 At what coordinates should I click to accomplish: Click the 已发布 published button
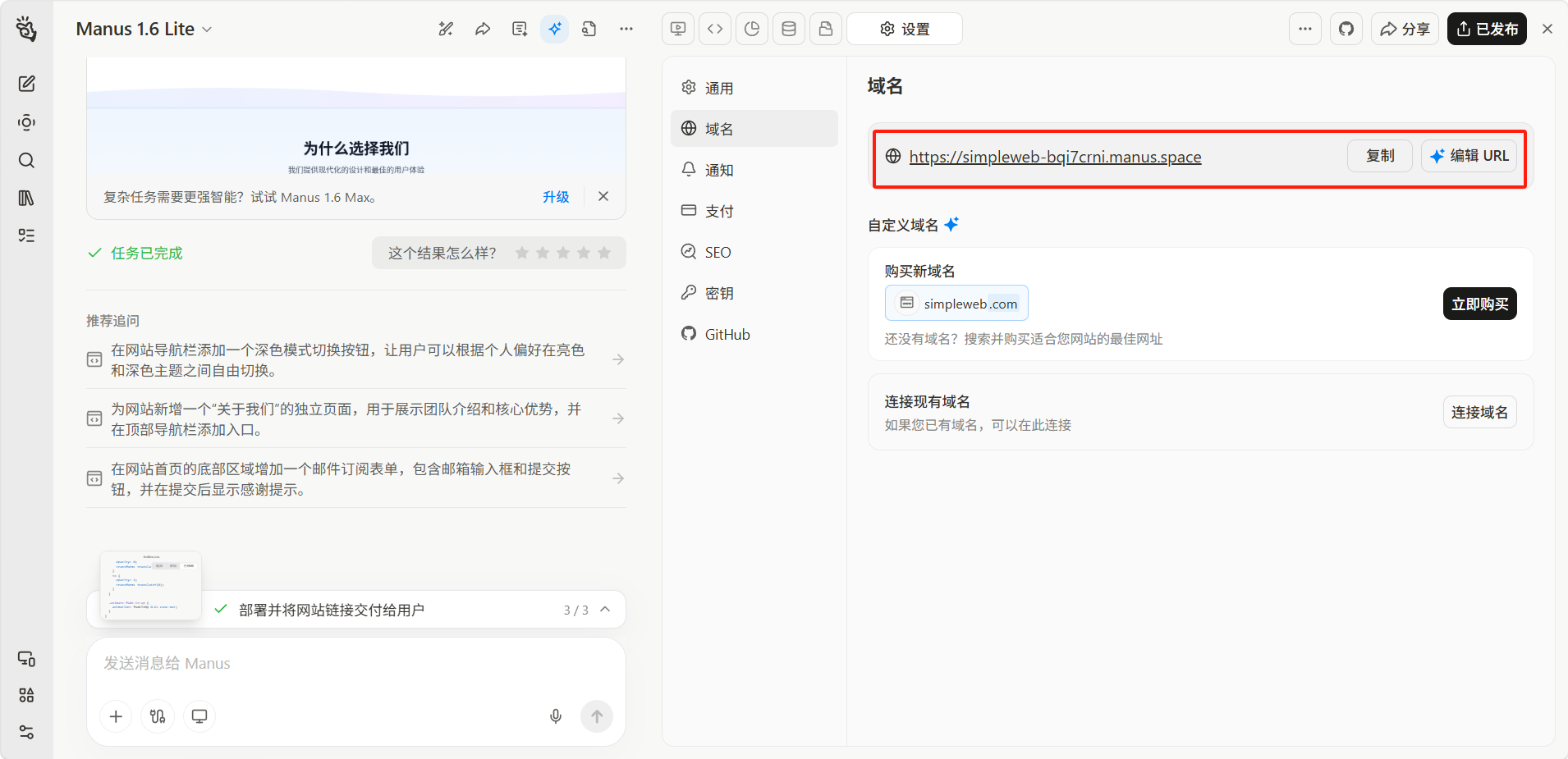pos(1487,29)
